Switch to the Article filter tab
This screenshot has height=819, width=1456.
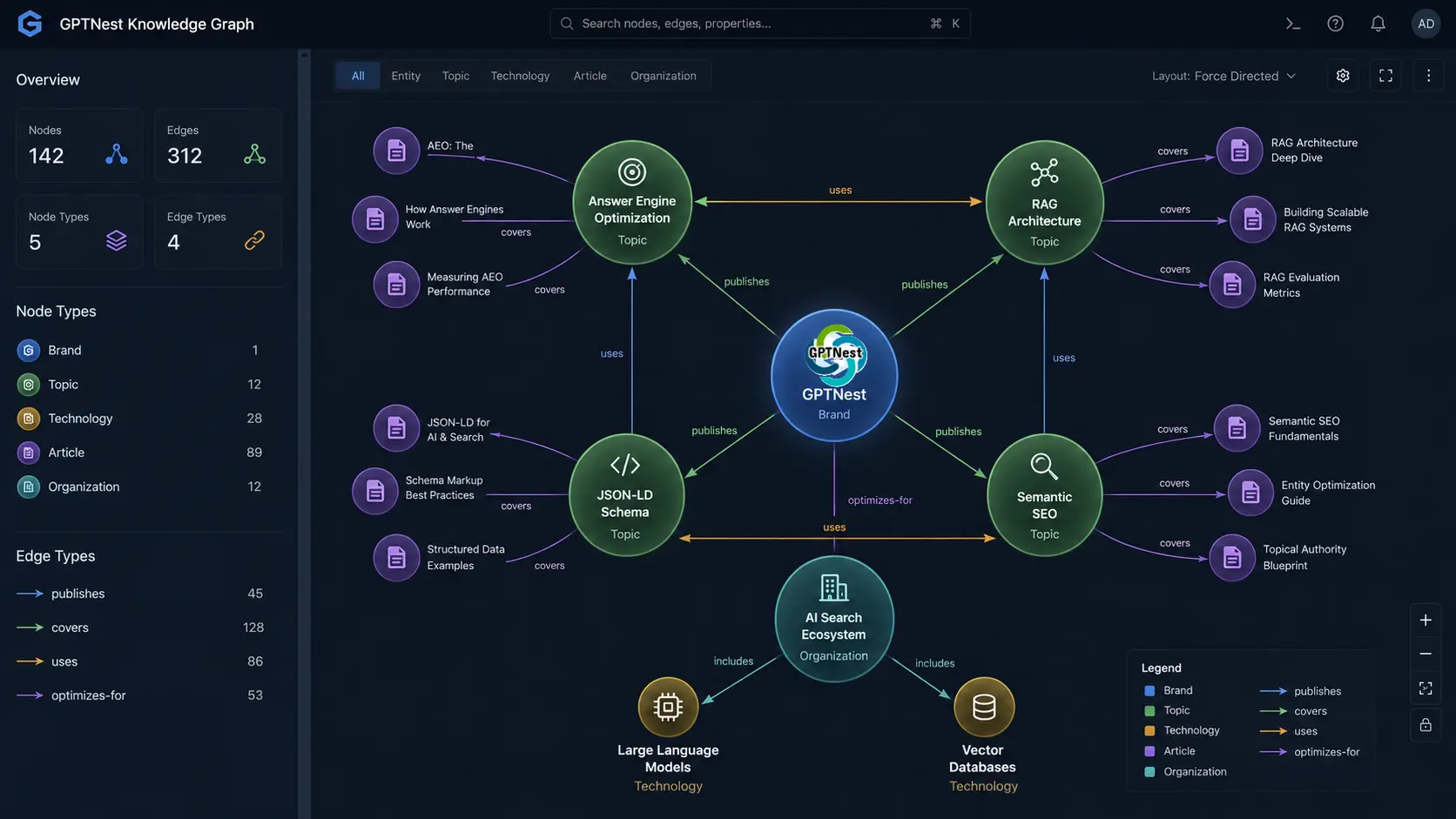click(x=590, y=76)
